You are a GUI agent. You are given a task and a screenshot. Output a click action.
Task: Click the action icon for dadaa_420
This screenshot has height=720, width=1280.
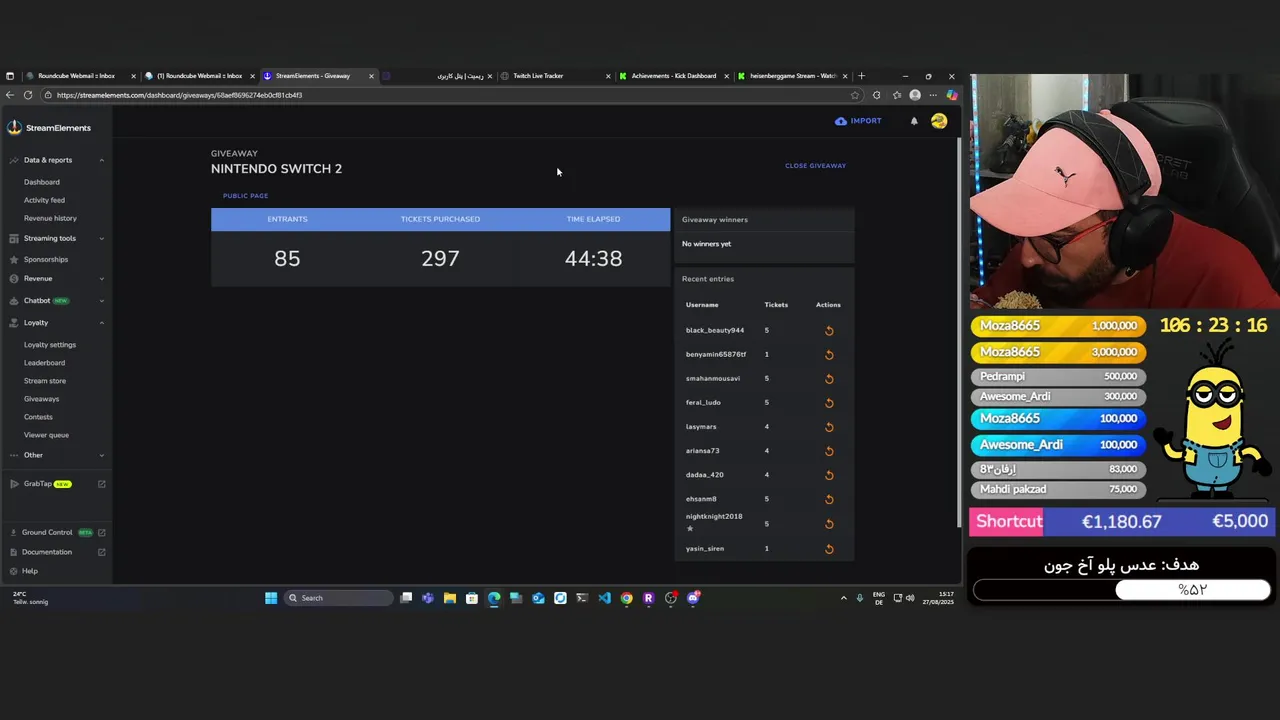click(829, 475)
